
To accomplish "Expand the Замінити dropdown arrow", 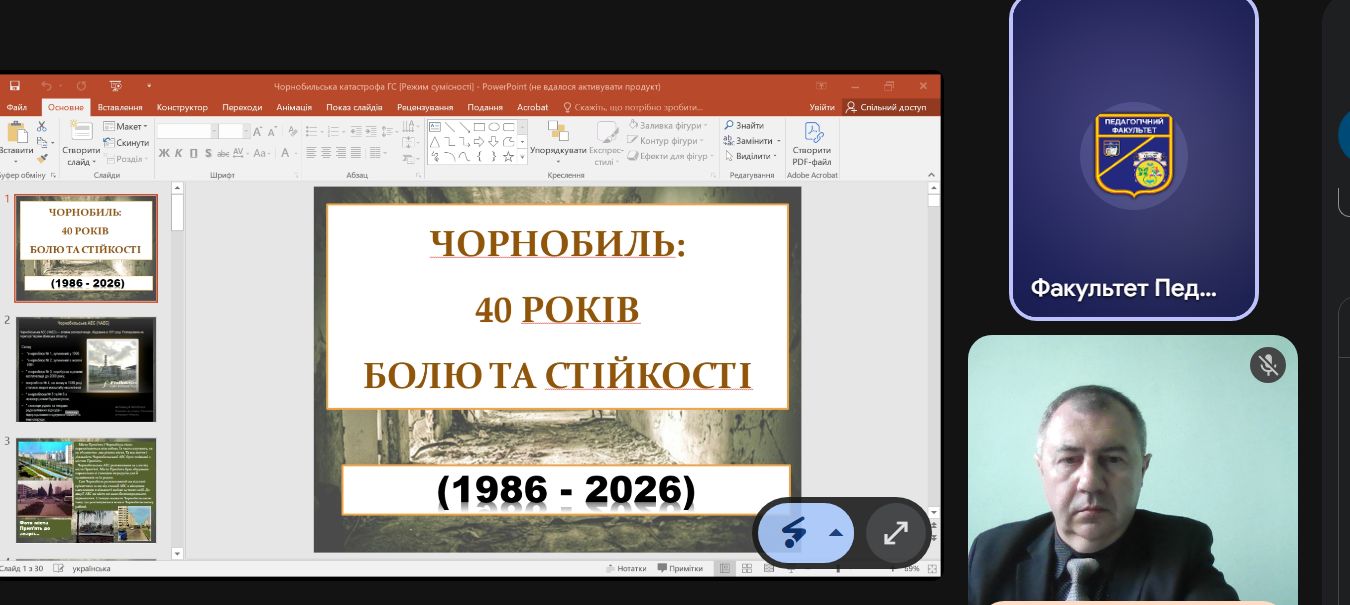I will (x=779, y=140).
